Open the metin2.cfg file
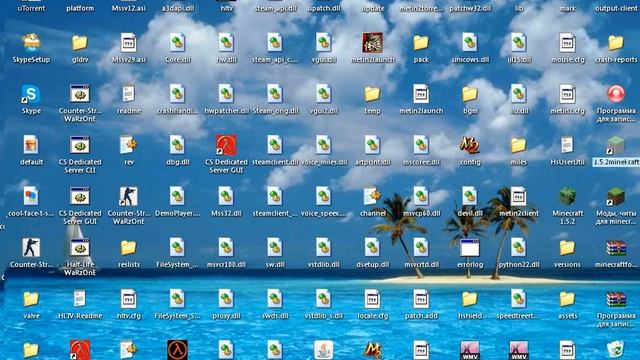Screen dimensions: 640x360 pos(567,94)
